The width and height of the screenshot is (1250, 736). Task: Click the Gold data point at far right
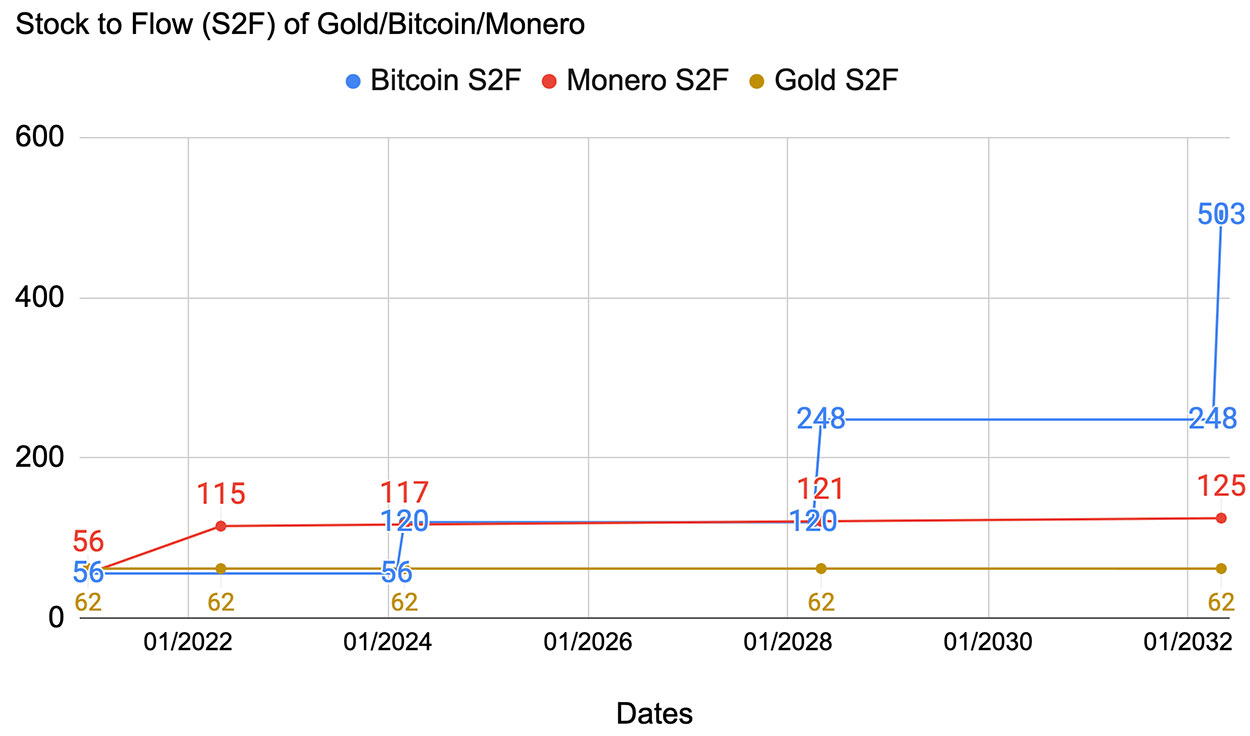1221,568
